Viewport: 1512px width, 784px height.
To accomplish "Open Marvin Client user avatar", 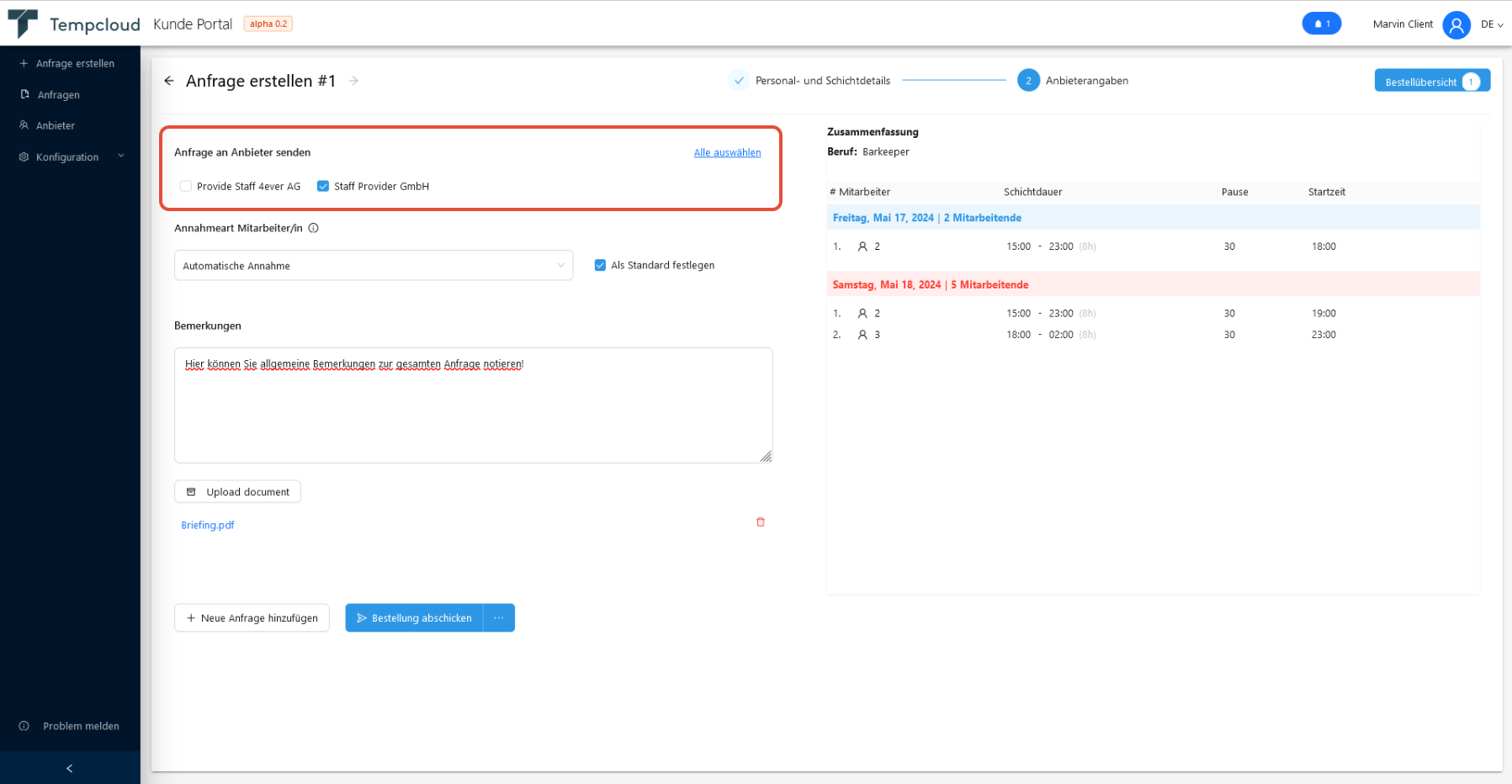I will pyautogui.click(x=1456, y=24).
